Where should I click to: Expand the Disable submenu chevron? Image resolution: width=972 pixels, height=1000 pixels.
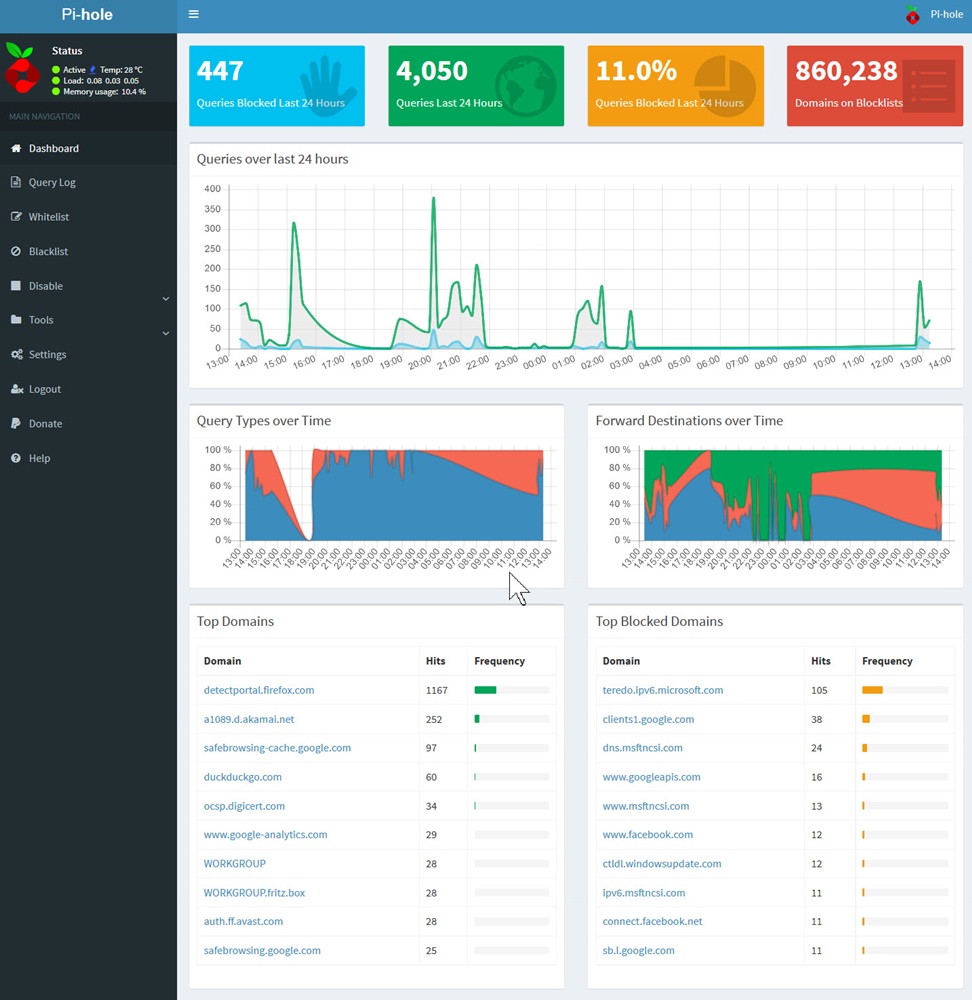(x=166, y=299)
